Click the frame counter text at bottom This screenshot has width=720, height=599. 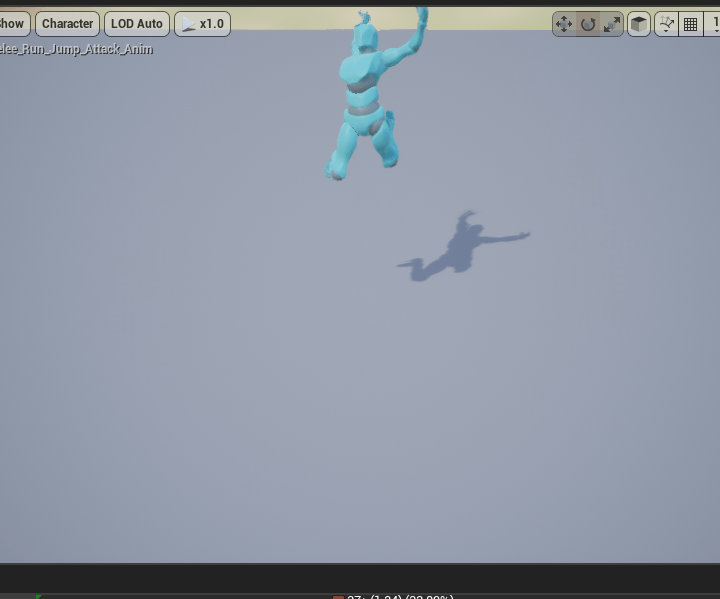(400, 596)
